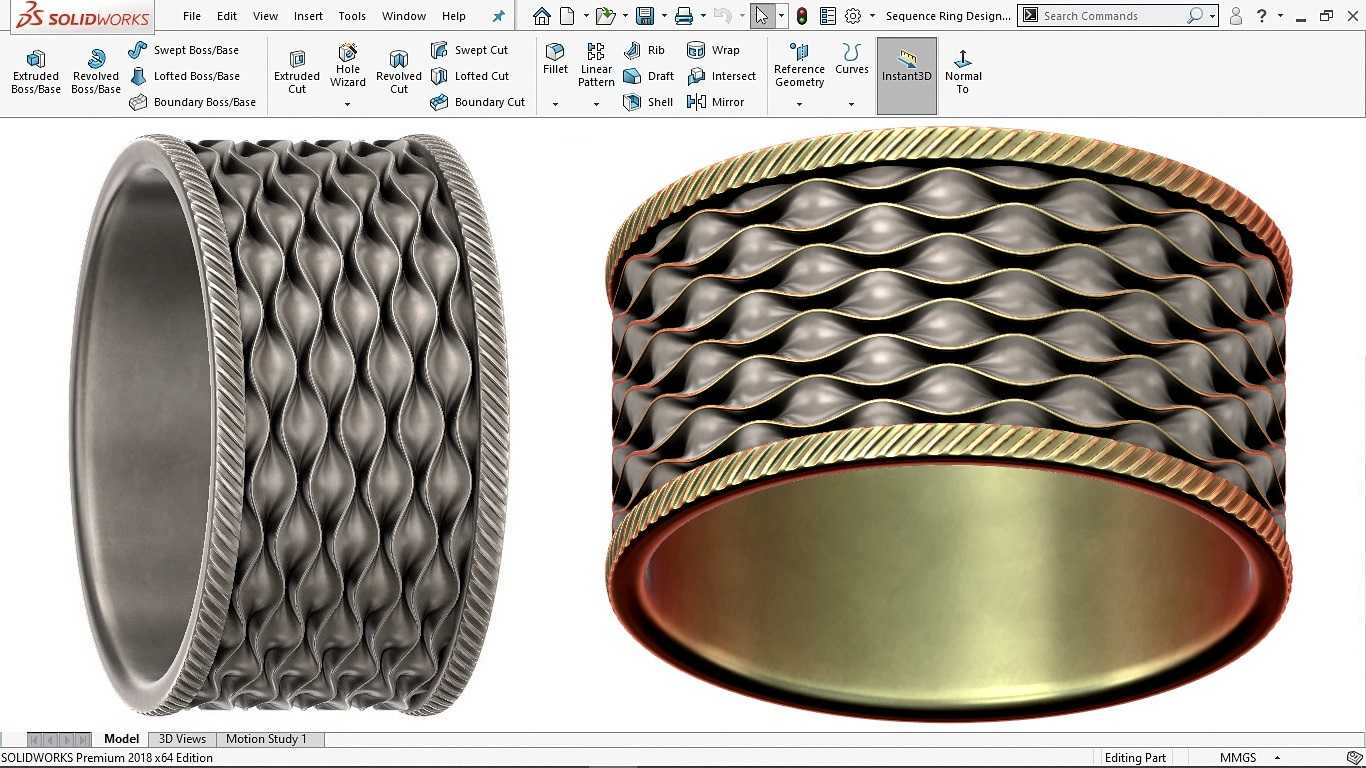Viewport: 1366px width, 768px height.
Task: Select the Draft feature
Action: (x=649, y=76)
